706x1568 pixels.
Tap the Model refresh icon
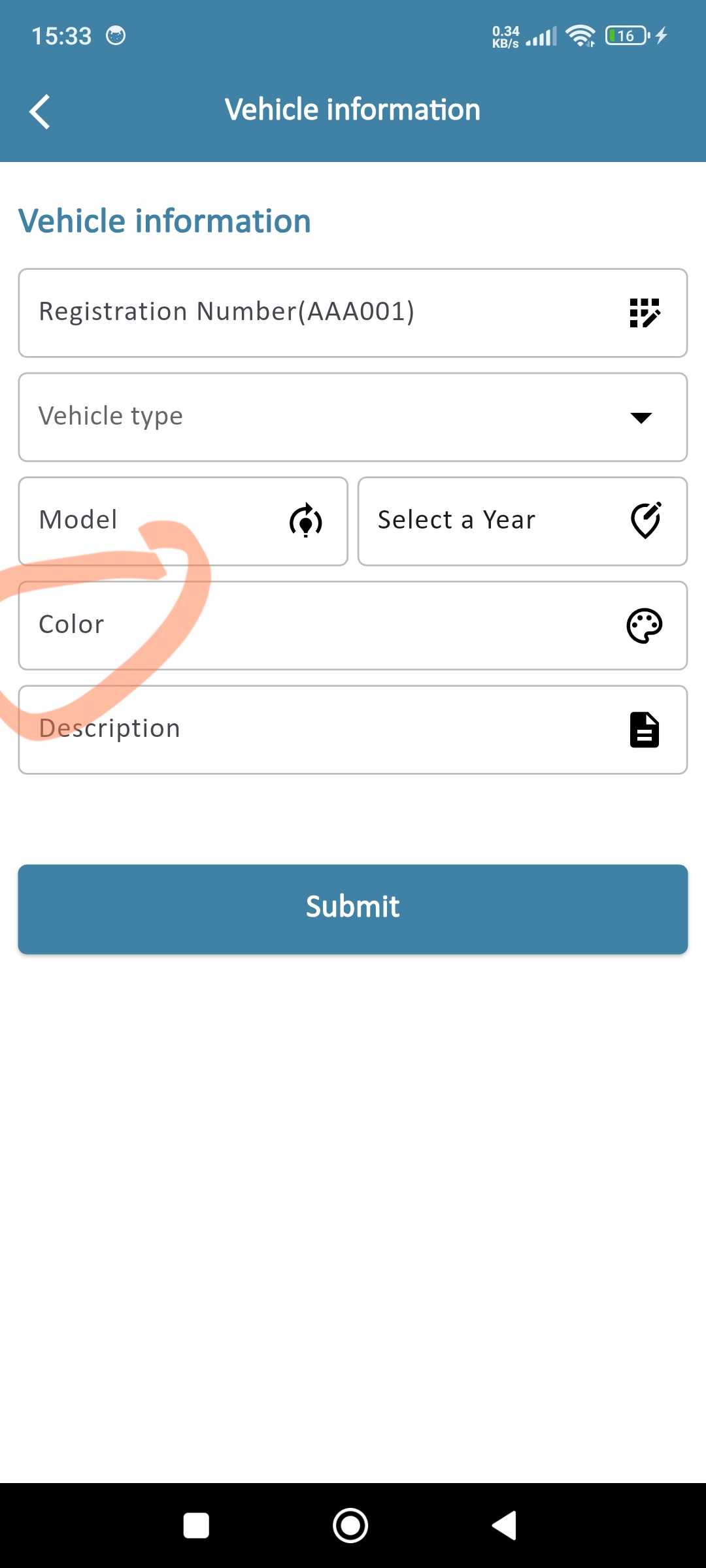[x=306, y=521]
